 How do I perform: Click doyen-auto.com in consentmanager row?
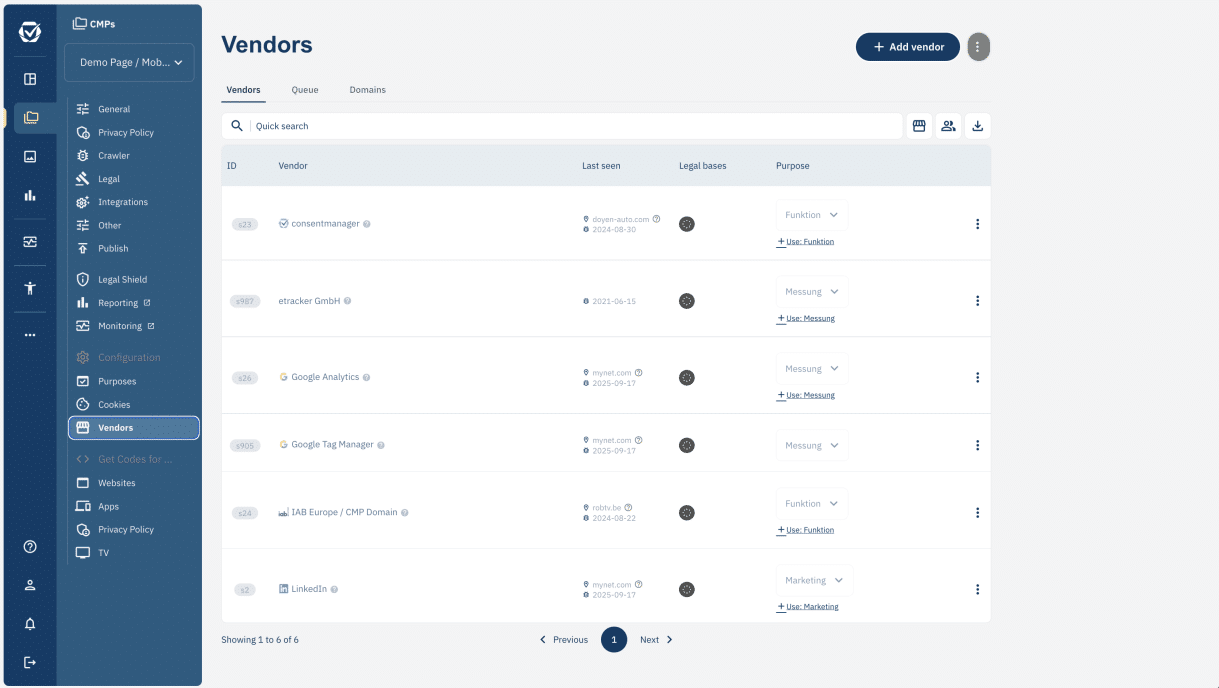coord(621,219)
